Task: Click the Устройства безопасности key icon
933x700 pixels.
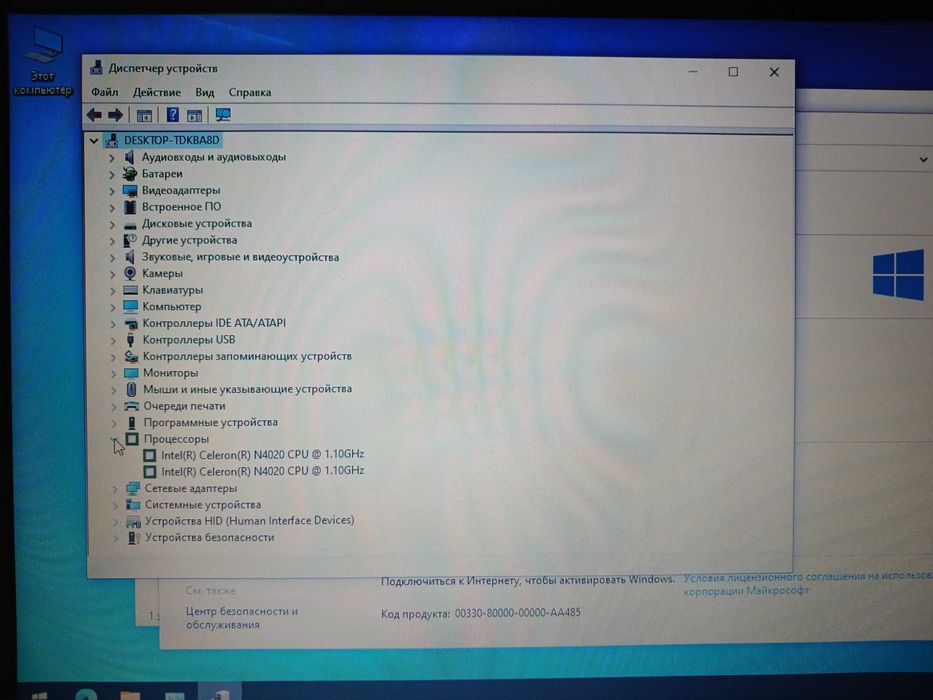Action: (x=133, y=538)
